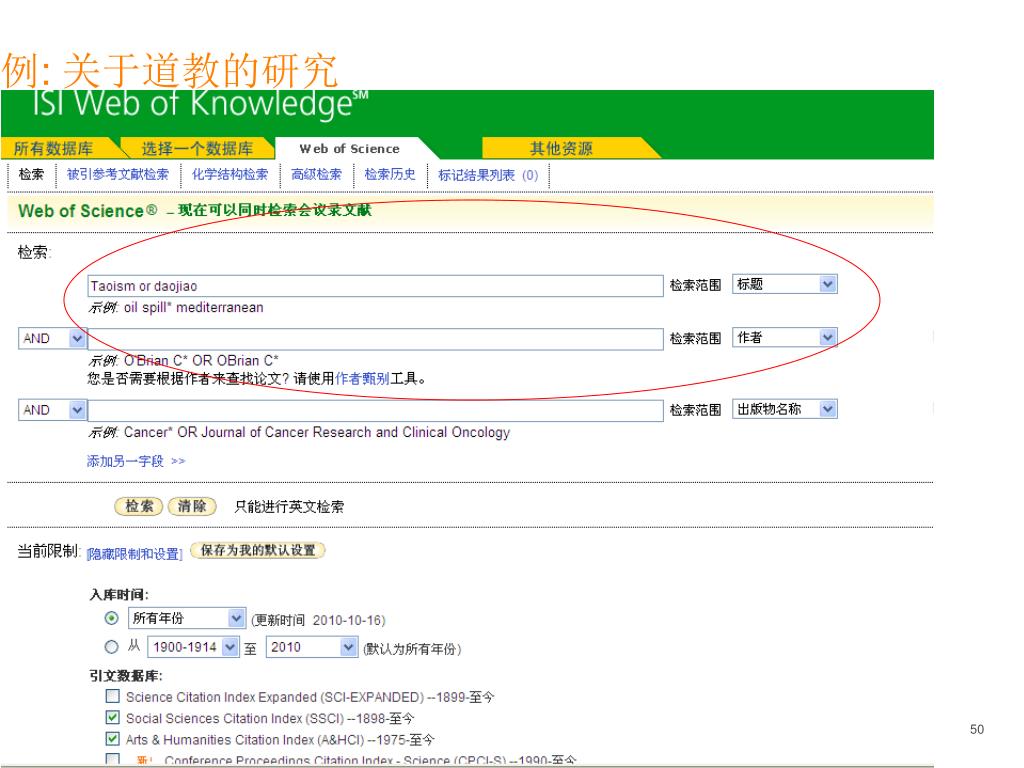Uncheck Arts & Humanities Citation Index checkbox
1024x768 pixels.
[113, 739]
